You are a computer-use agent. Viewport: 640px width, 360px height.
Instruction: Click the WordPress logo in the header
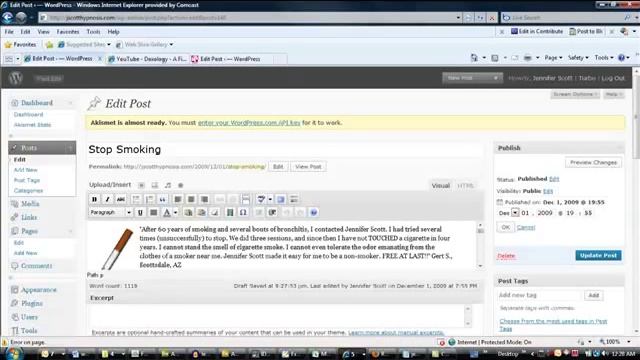tap(16, 78)
